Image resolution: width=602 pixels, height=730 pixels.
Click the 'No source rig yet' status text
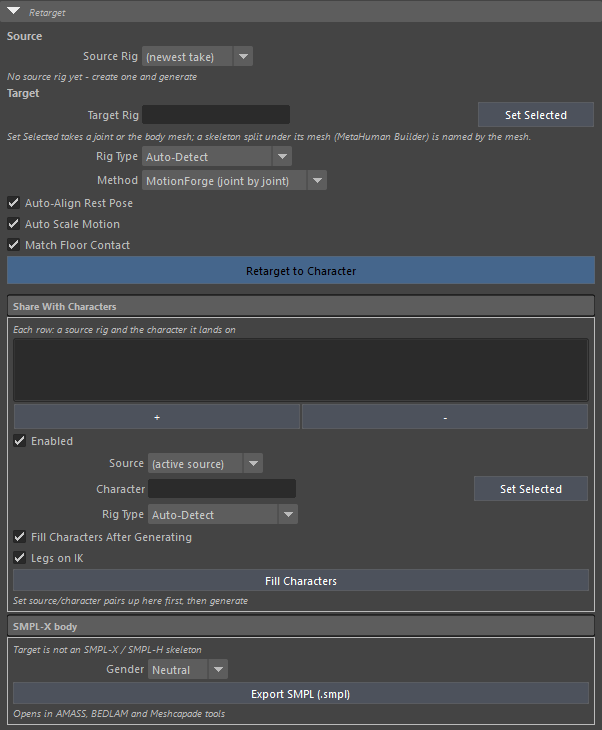click(x=102, y=77)
